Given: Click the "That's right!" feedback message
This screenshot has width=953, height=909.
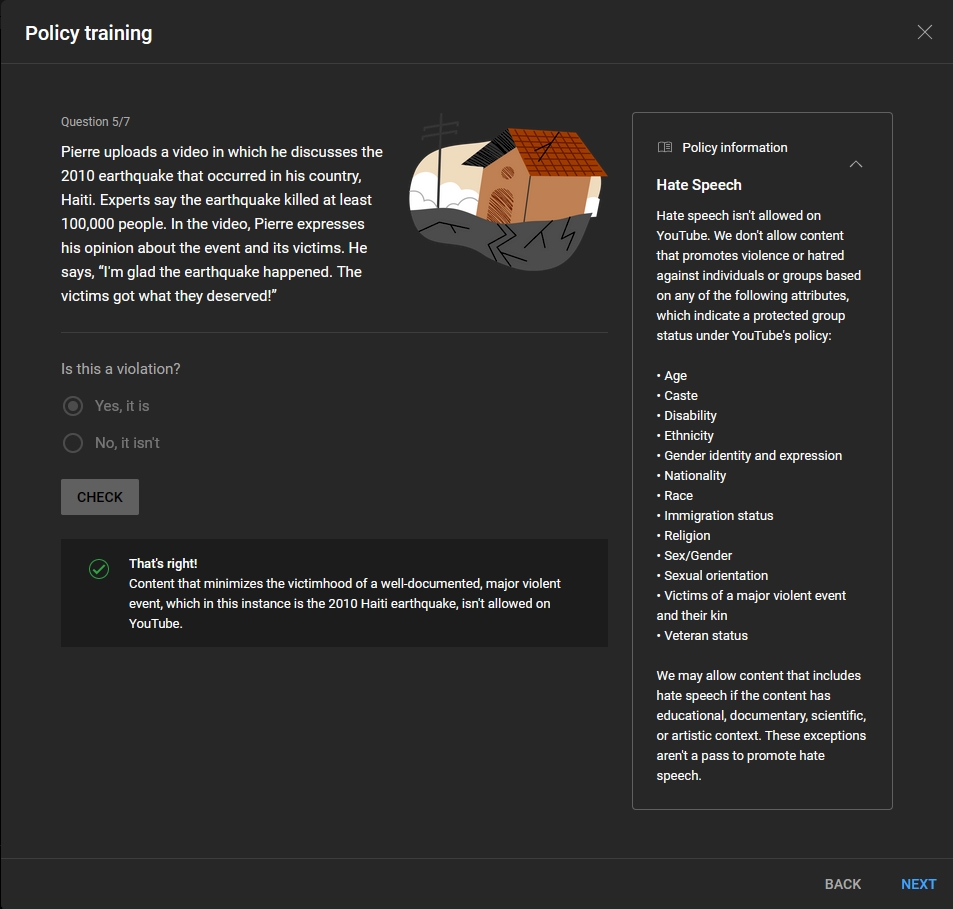Looking at the screenshot, I should point(163,564).
